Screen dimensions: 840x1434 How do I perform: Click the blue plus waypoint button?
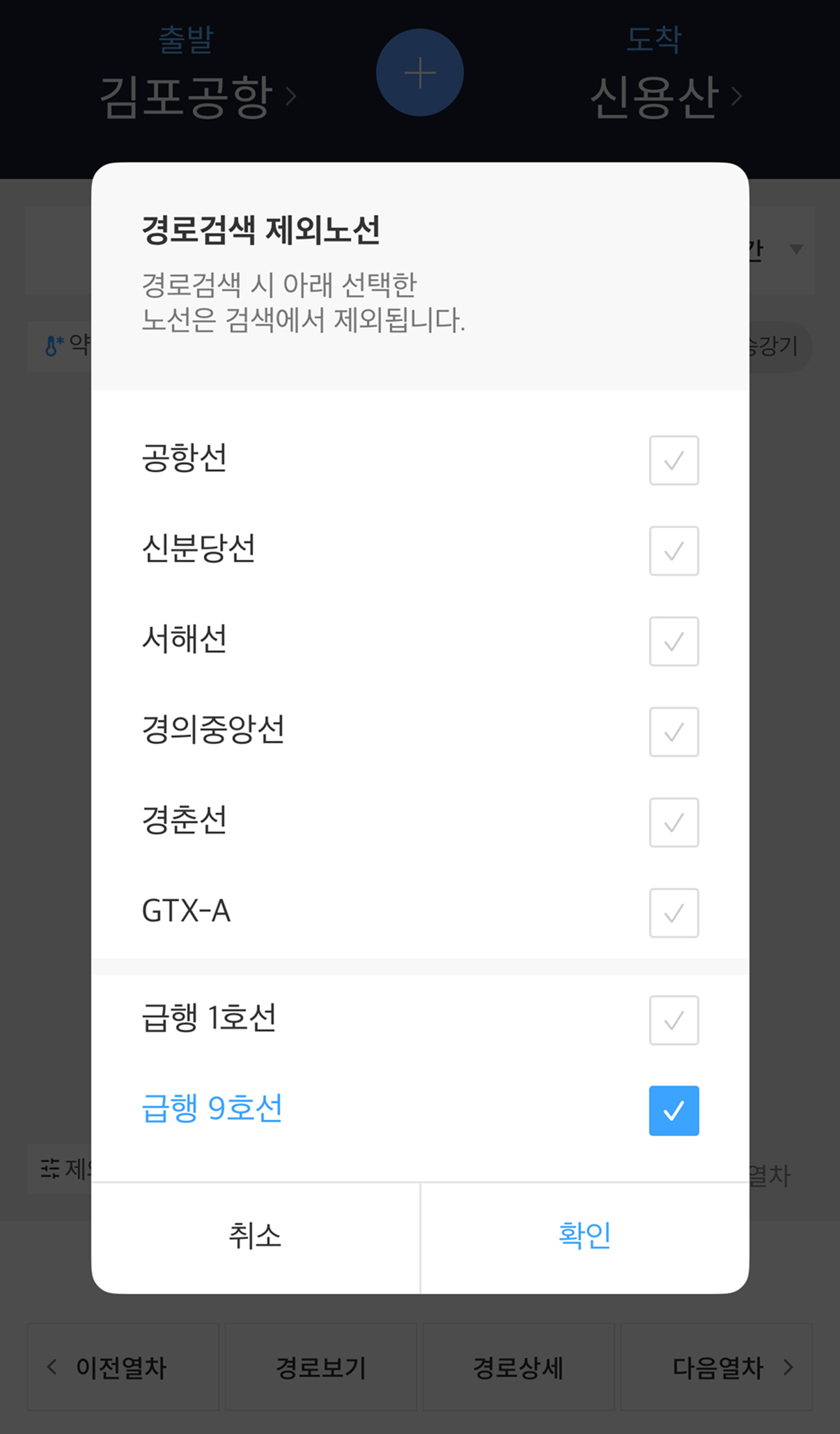(420, 72)
